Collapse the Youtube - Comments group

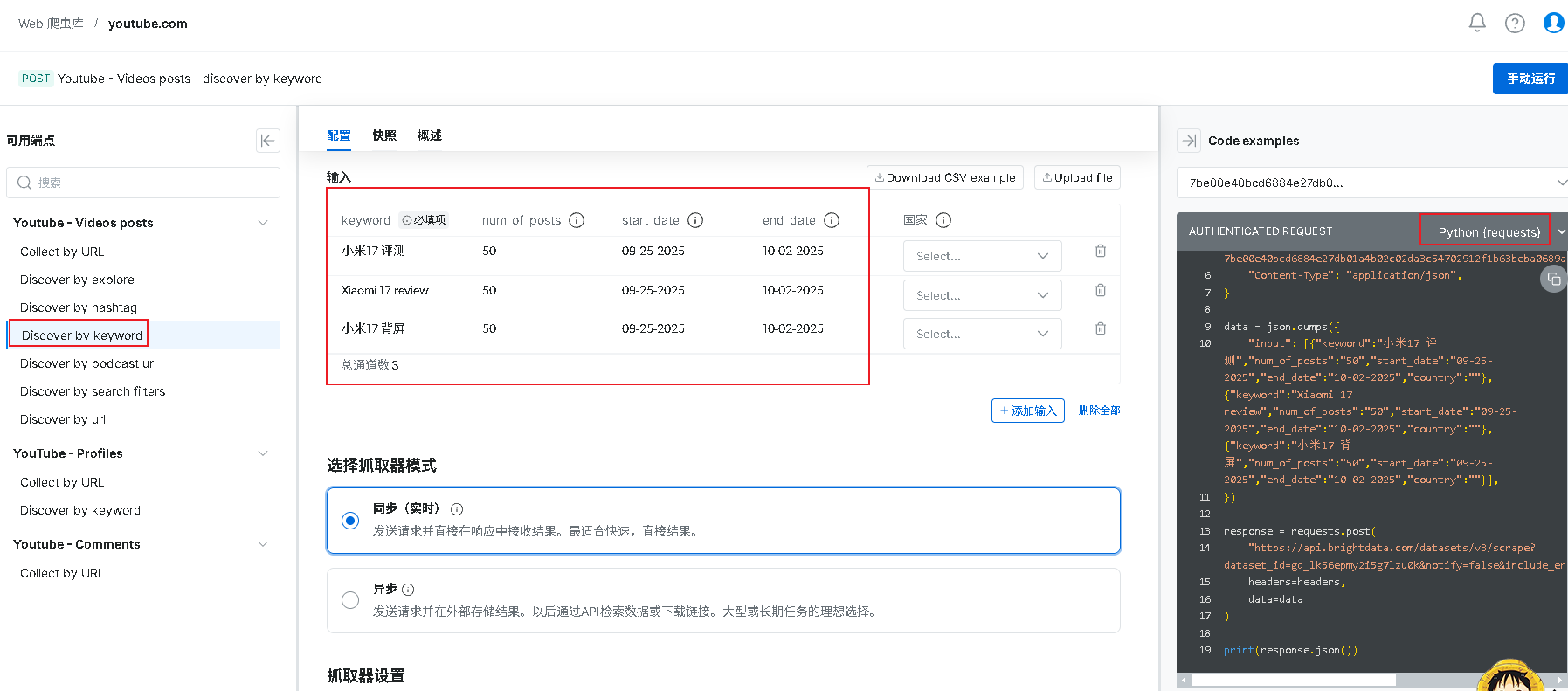[x=263, y=544]
